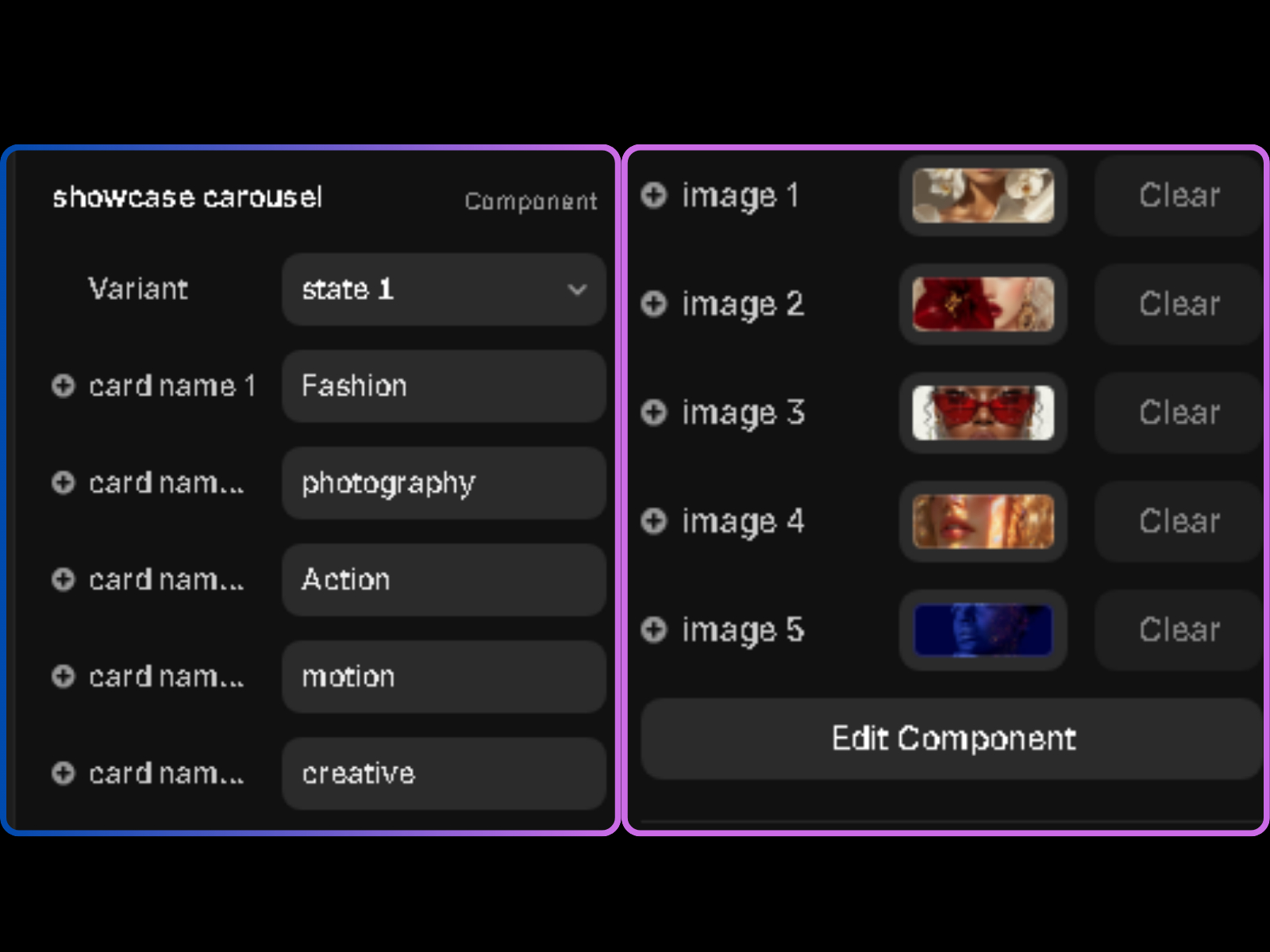
Task: Select the photography card name field
Action: (x=443, y=483)
